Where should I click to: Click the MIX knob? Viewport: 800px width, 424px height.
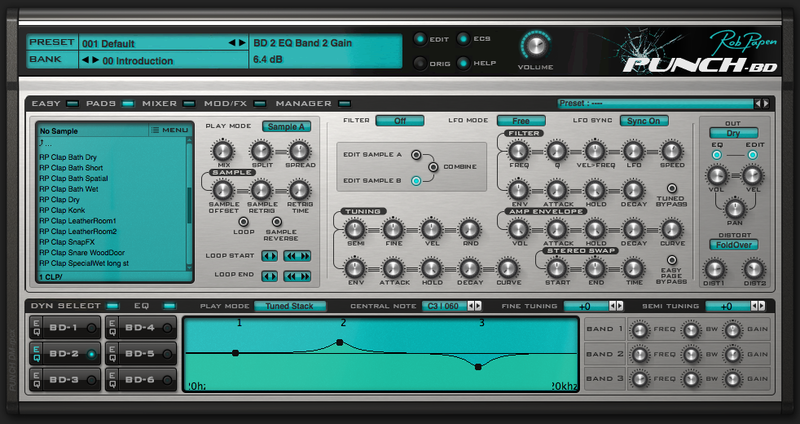(x=223, y=151)
